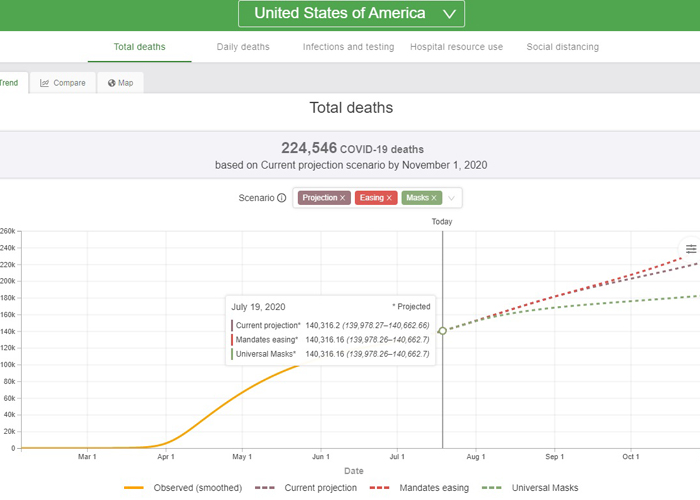Image resolution: width=700 pixels, height=500 pixels.
Task: Click the 224,546 COVID-19 deaths figure
Action: (352, 148)
